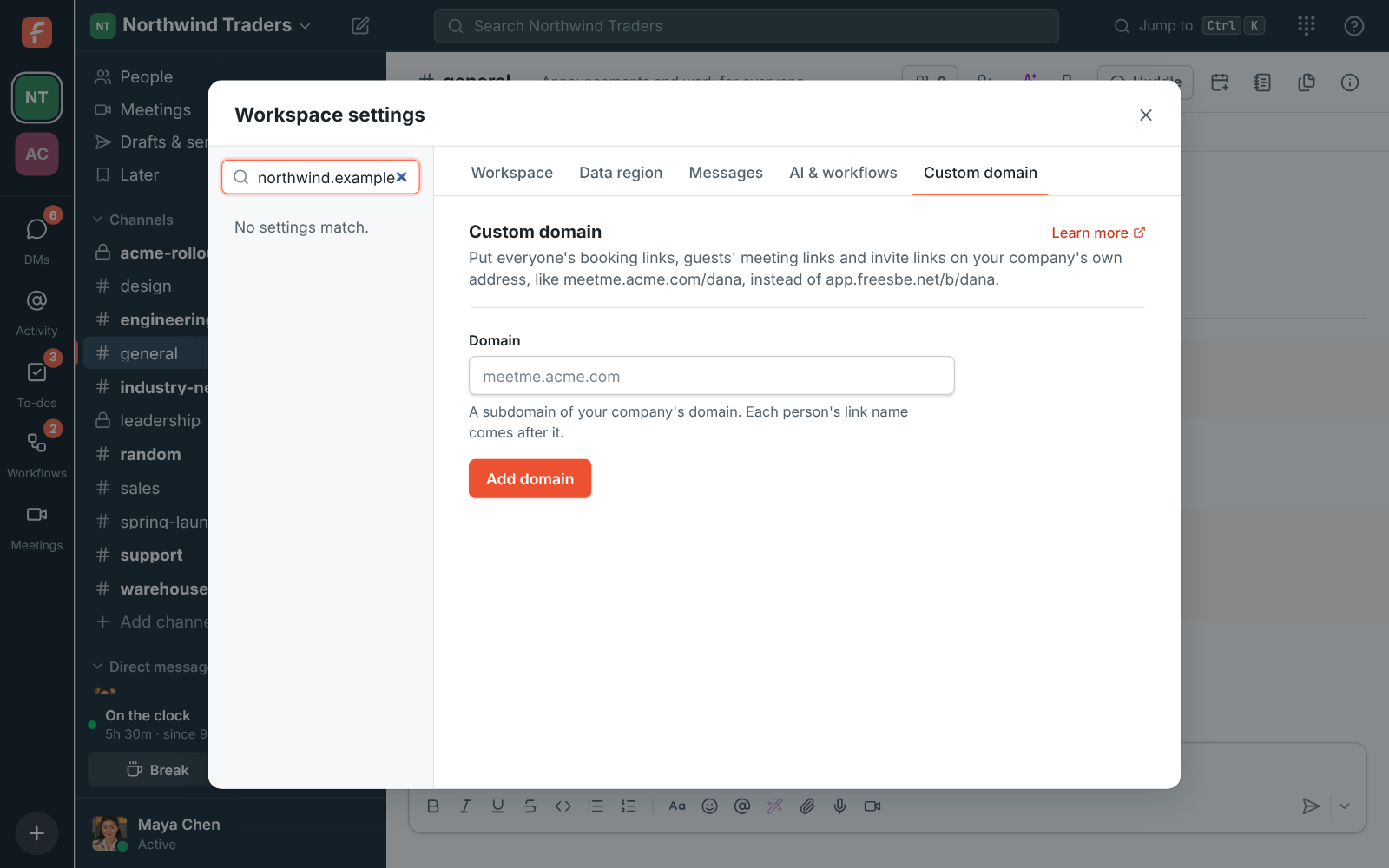Viewport: 1389px width, 868px height.
Task: Switch to the AC workspace avatar
Action: click(36, 154)
